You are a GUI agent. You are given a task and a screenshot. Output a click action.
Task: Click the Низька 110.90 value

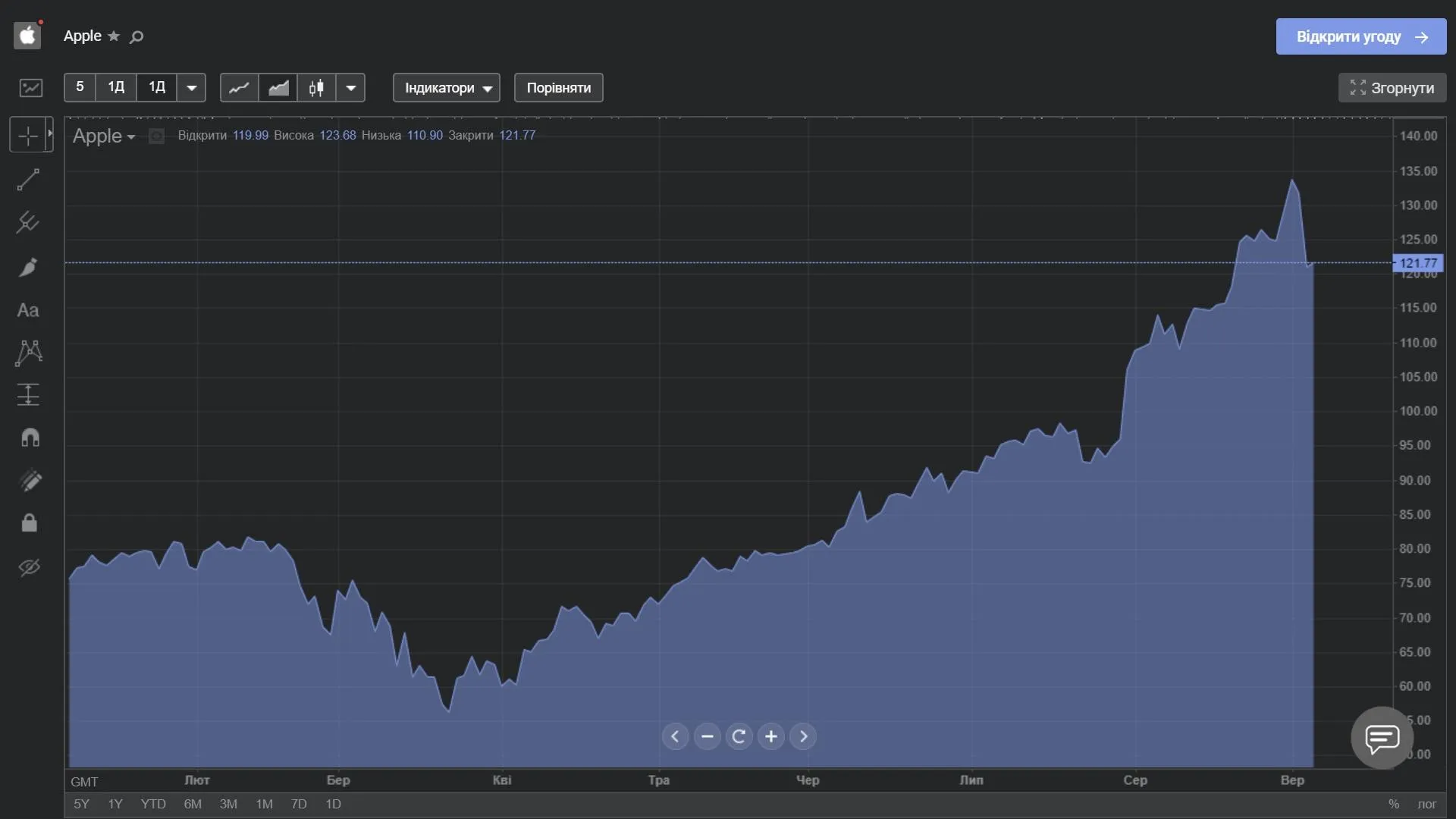425,135
